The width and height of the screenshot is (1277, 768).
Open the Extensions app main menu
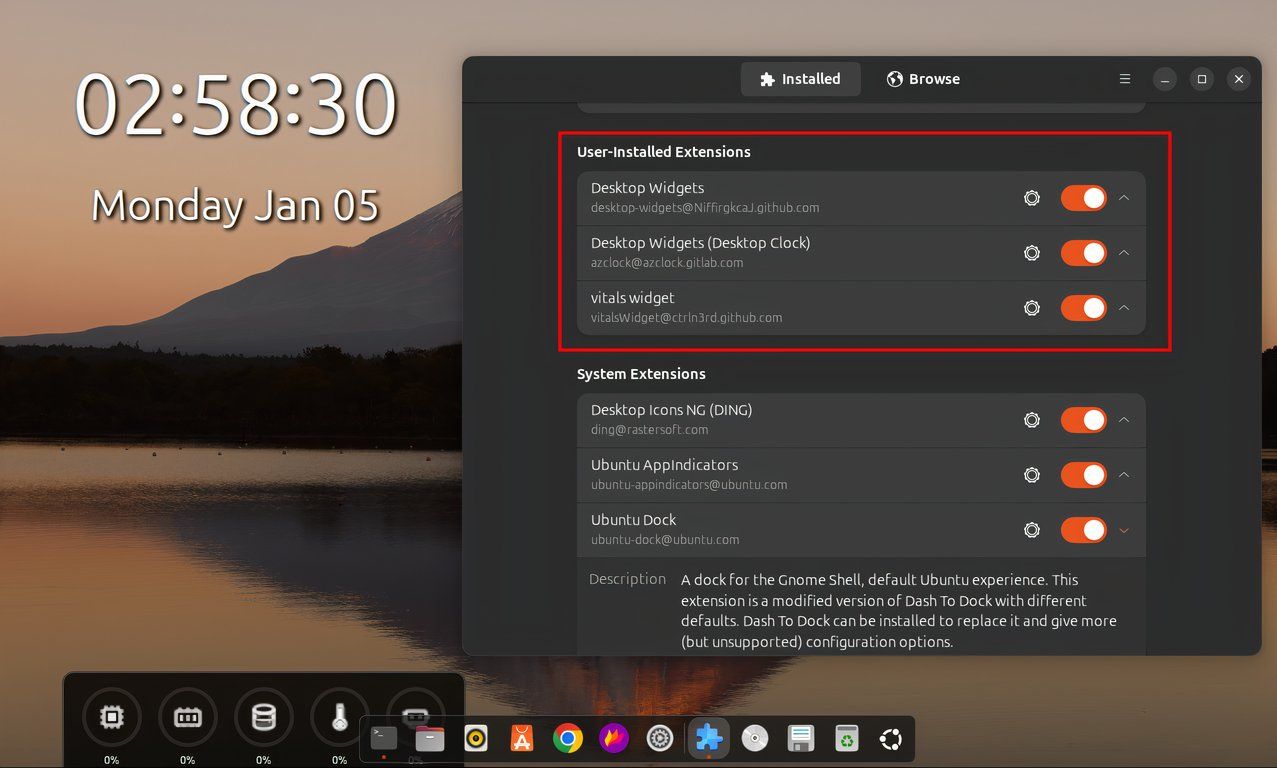[x=1124, y=78]
